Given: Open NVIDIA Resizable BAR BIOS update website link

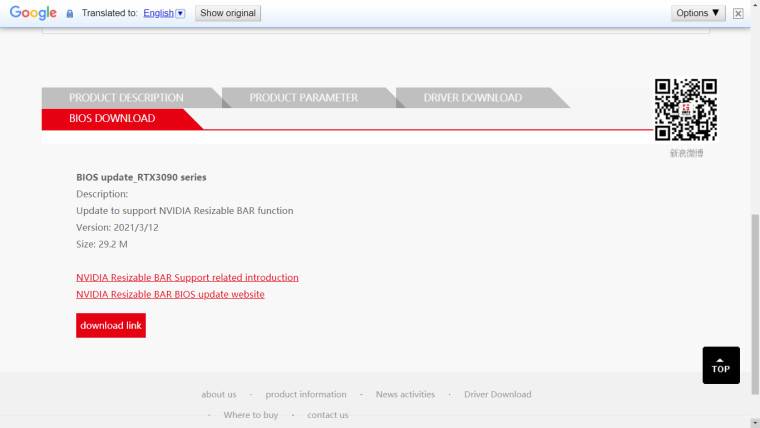Looking at the screenshot, I should click(170, 294).
